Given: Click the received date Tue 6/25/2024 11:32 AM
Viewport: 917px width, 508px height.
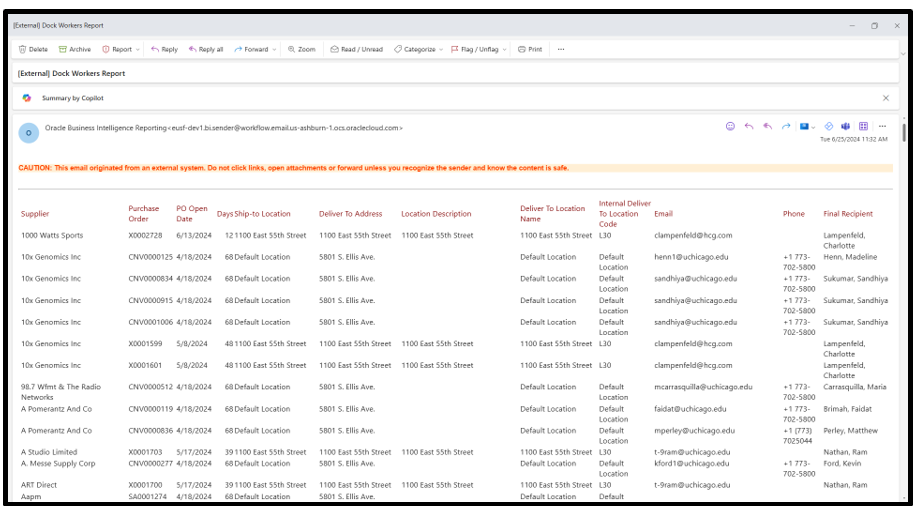Looking at the screenshot, I should pyautogui.click(x=853, y=140).
